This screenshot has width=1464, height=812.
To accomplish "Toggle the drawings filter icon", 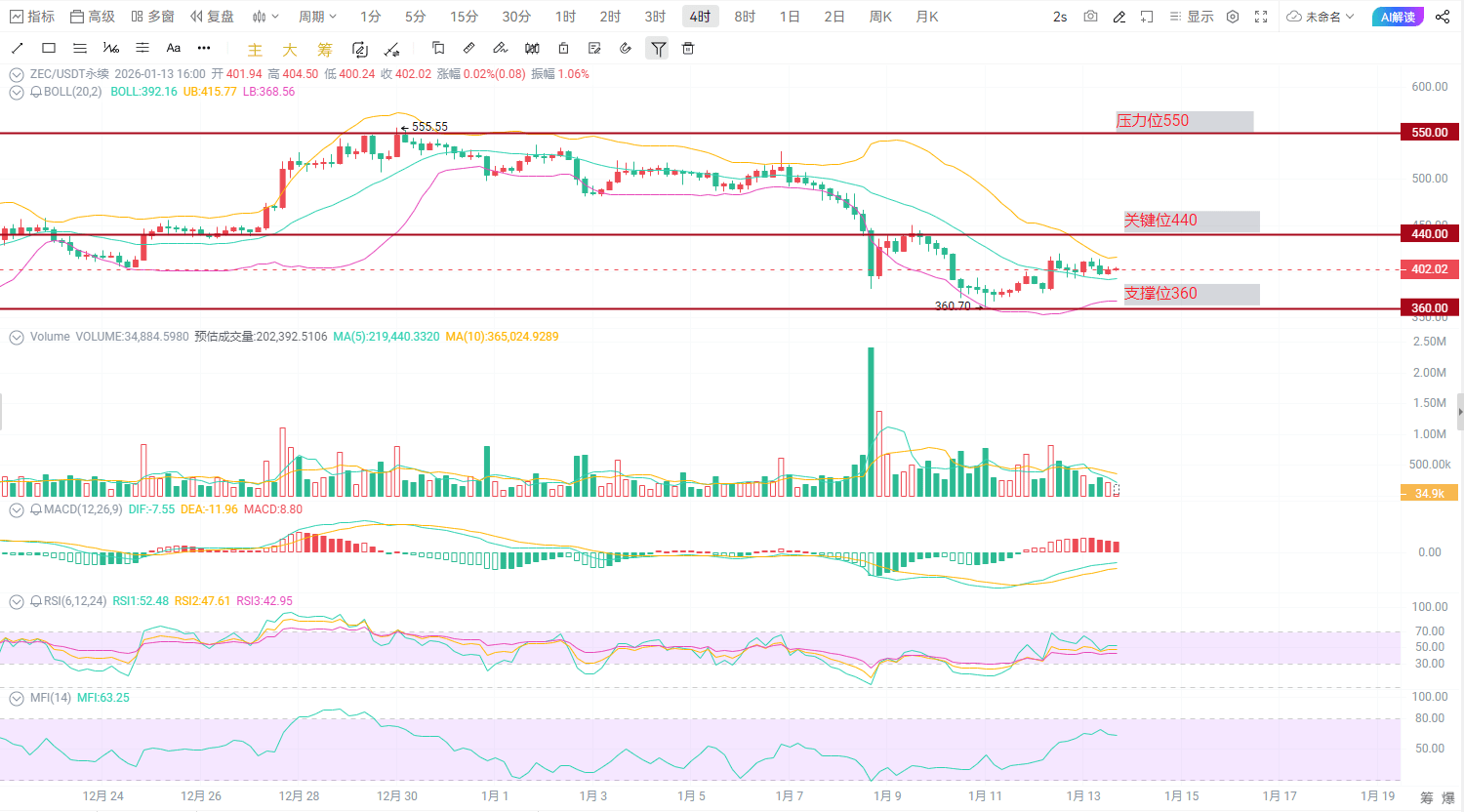I will pyautogui.click(x=657, y=48).
